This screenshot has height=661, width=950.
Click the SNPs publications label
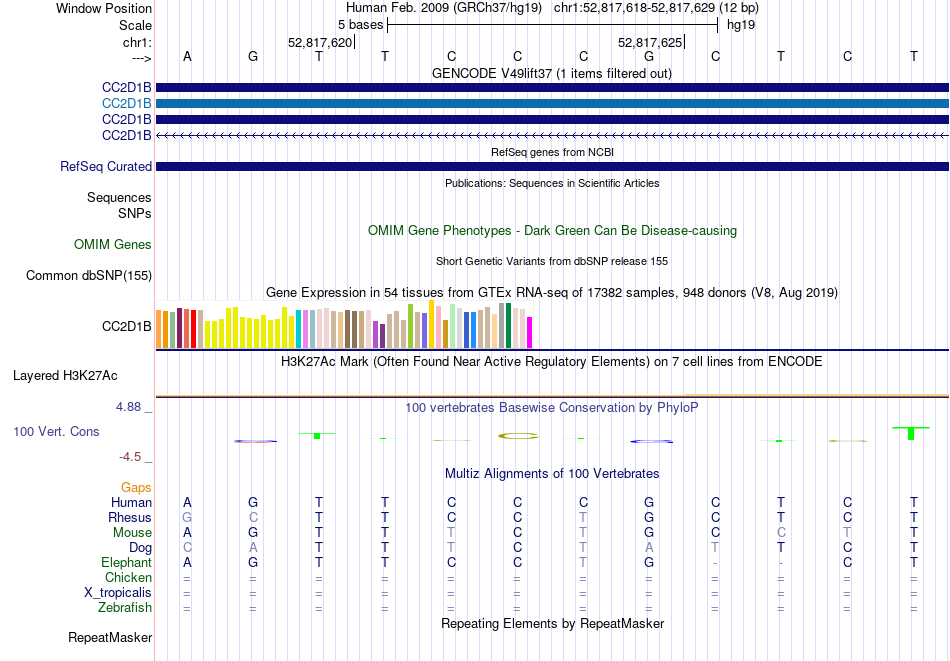pos(135,213)
